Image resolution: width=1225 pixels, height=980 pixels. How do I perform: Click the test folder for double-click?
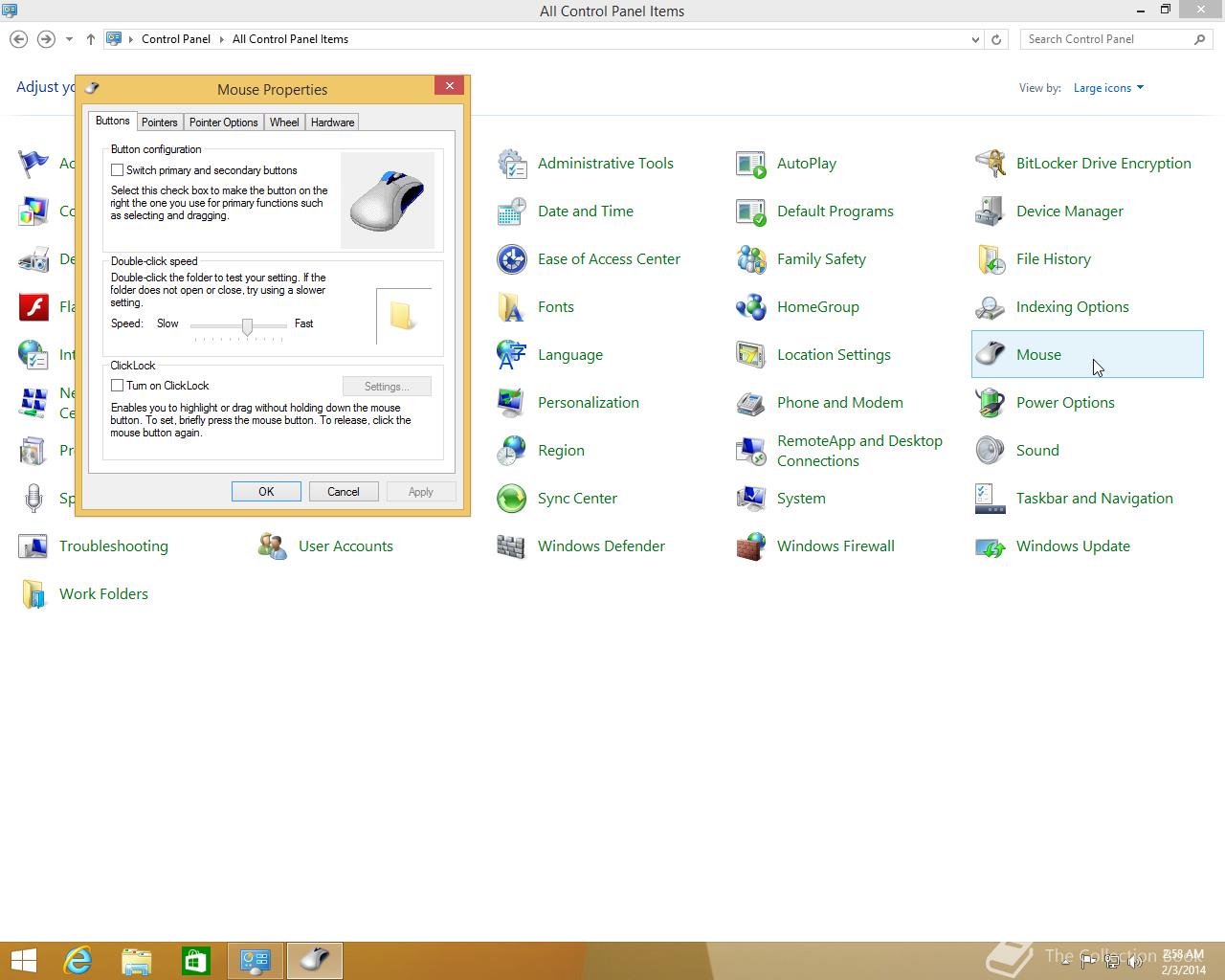tap(403, 316)
